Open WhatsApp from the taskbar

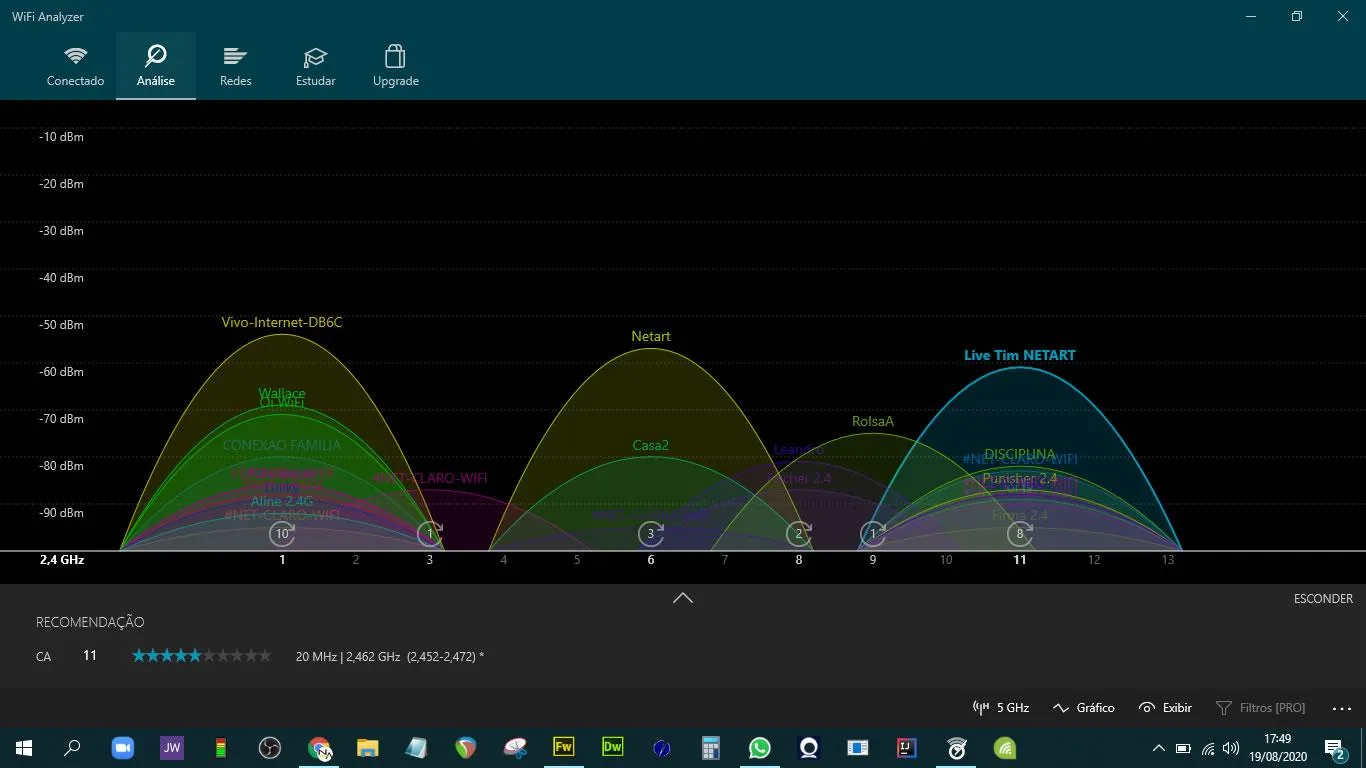coord(760,748)
